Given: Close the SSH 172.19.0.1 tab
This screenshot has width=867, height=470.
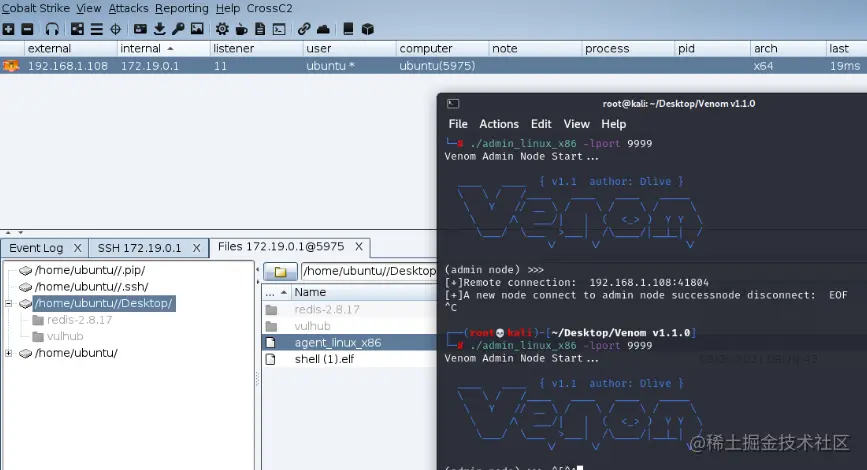Looking at the screenshot, I should [x=196, y=248].
